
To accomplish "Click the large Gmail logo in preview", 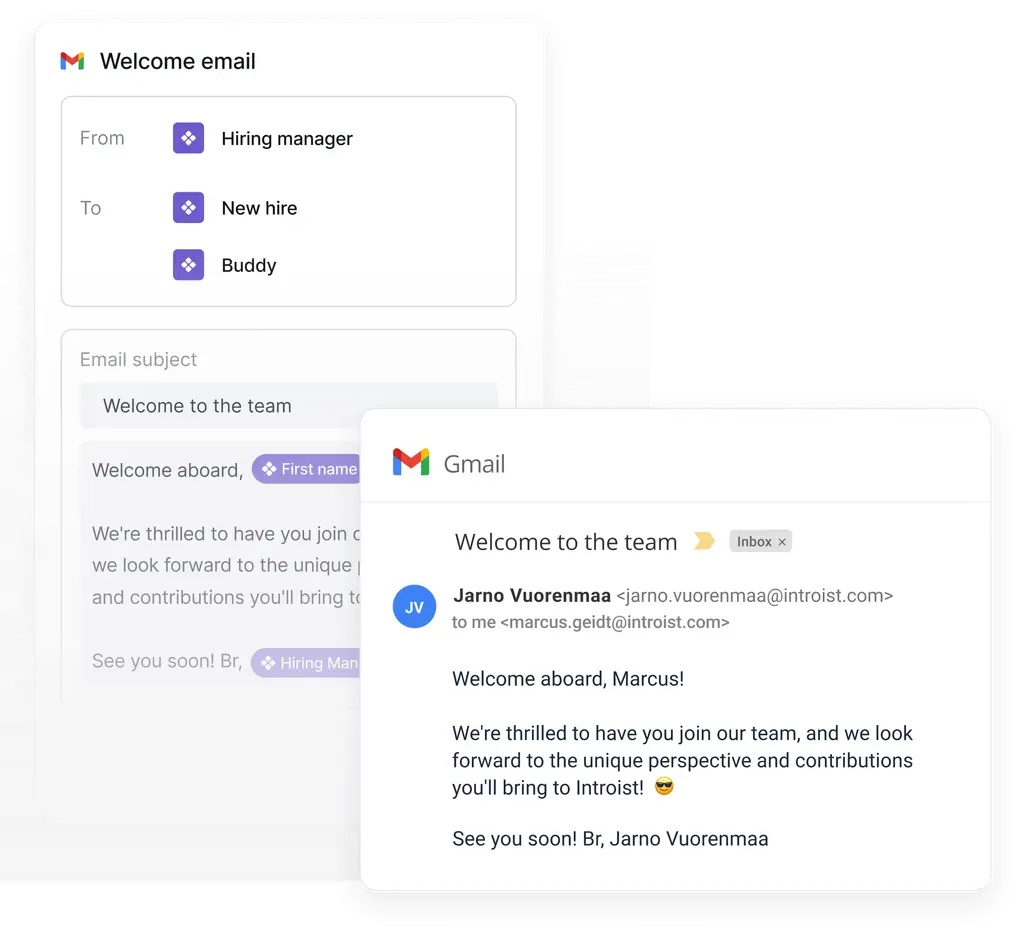I will click(x=411, y=462).
